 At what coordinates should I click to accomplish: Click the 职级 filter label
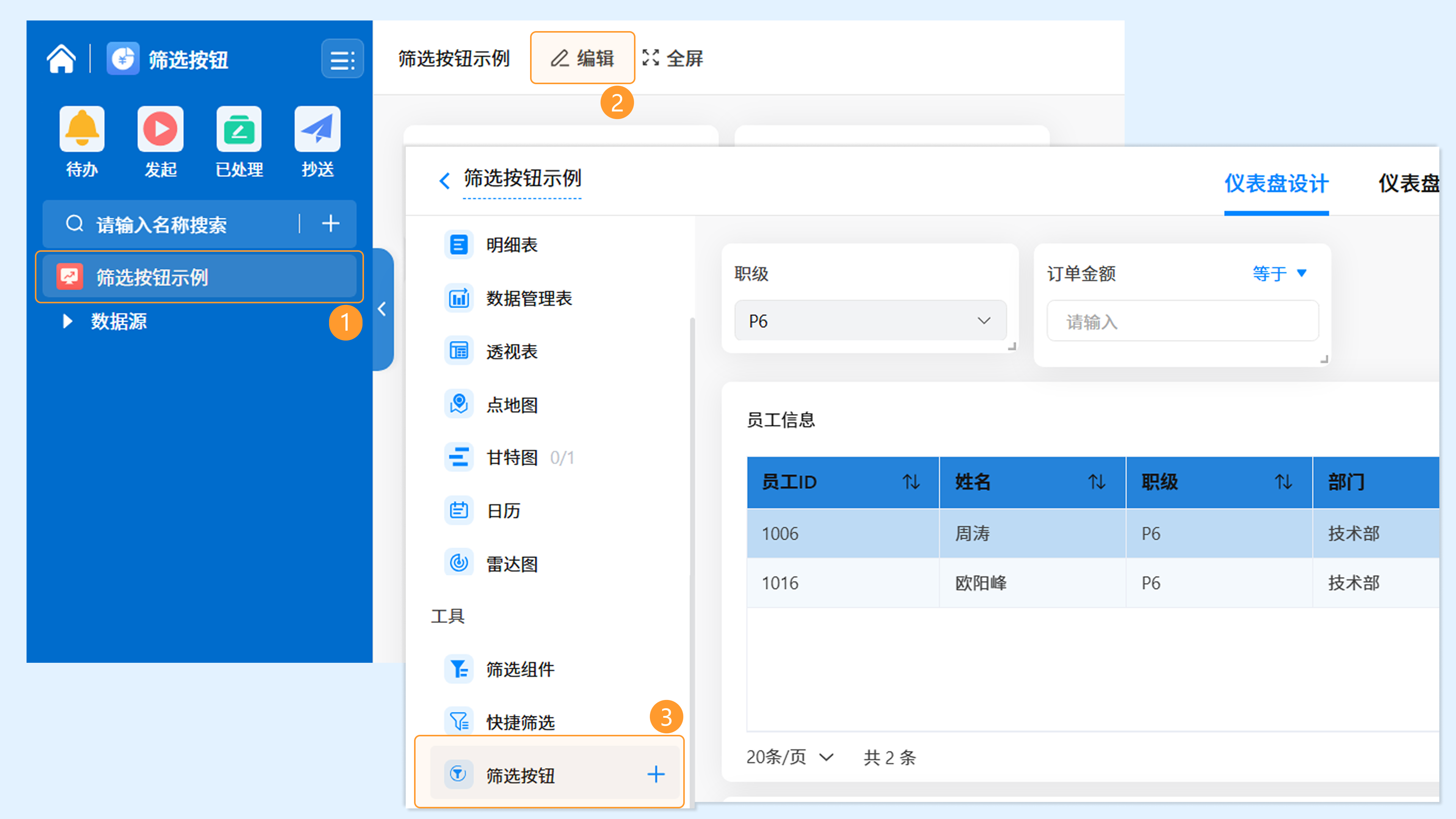tap(751, 273)
